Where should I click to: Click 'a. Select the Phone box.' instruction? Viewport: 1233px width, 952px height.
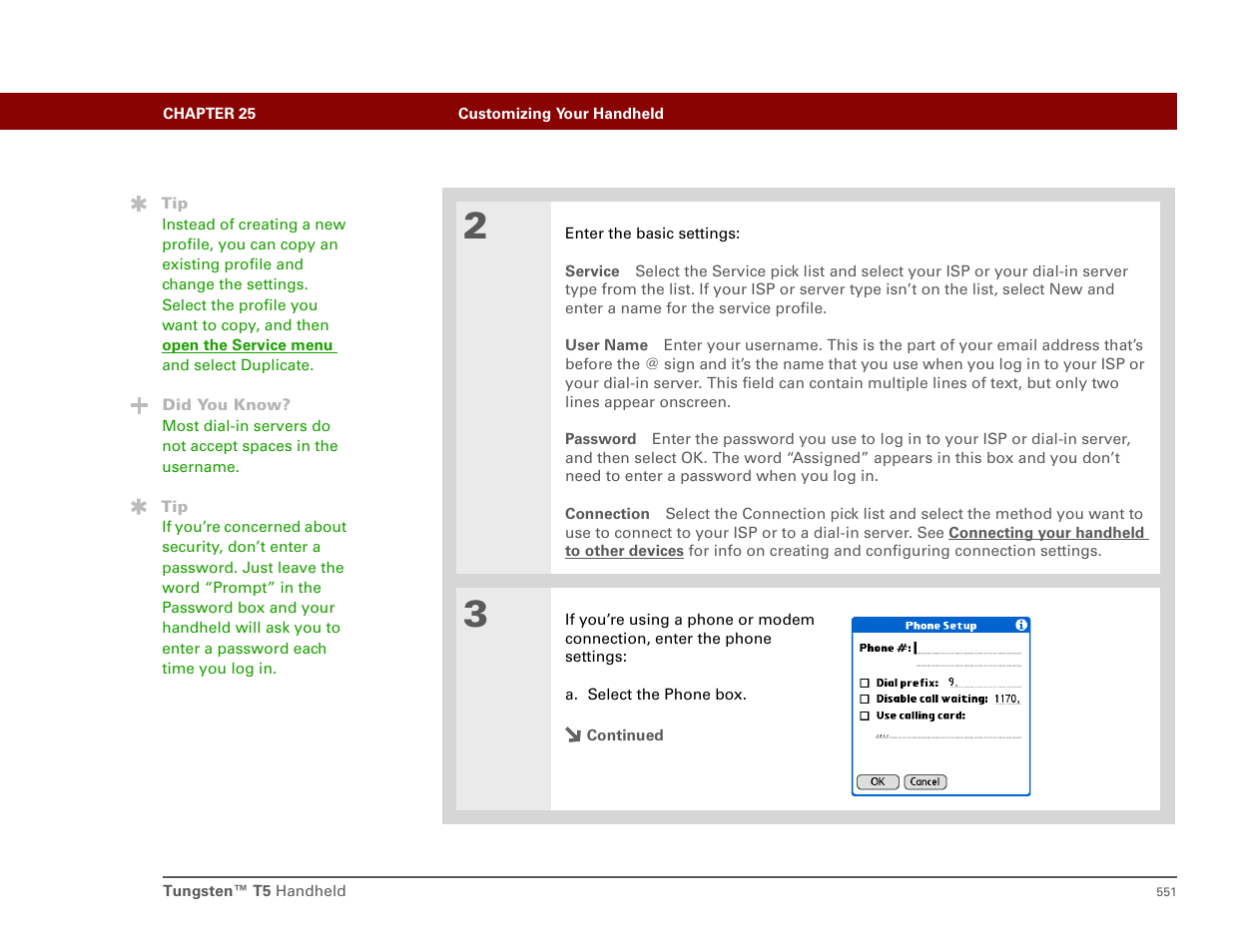click(x=656, y=695)
